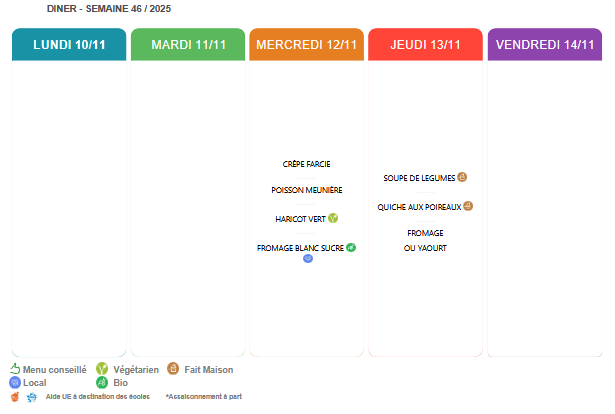Click the green Bio legend icon
Screen dimensions: 615x414
(102, 382)
